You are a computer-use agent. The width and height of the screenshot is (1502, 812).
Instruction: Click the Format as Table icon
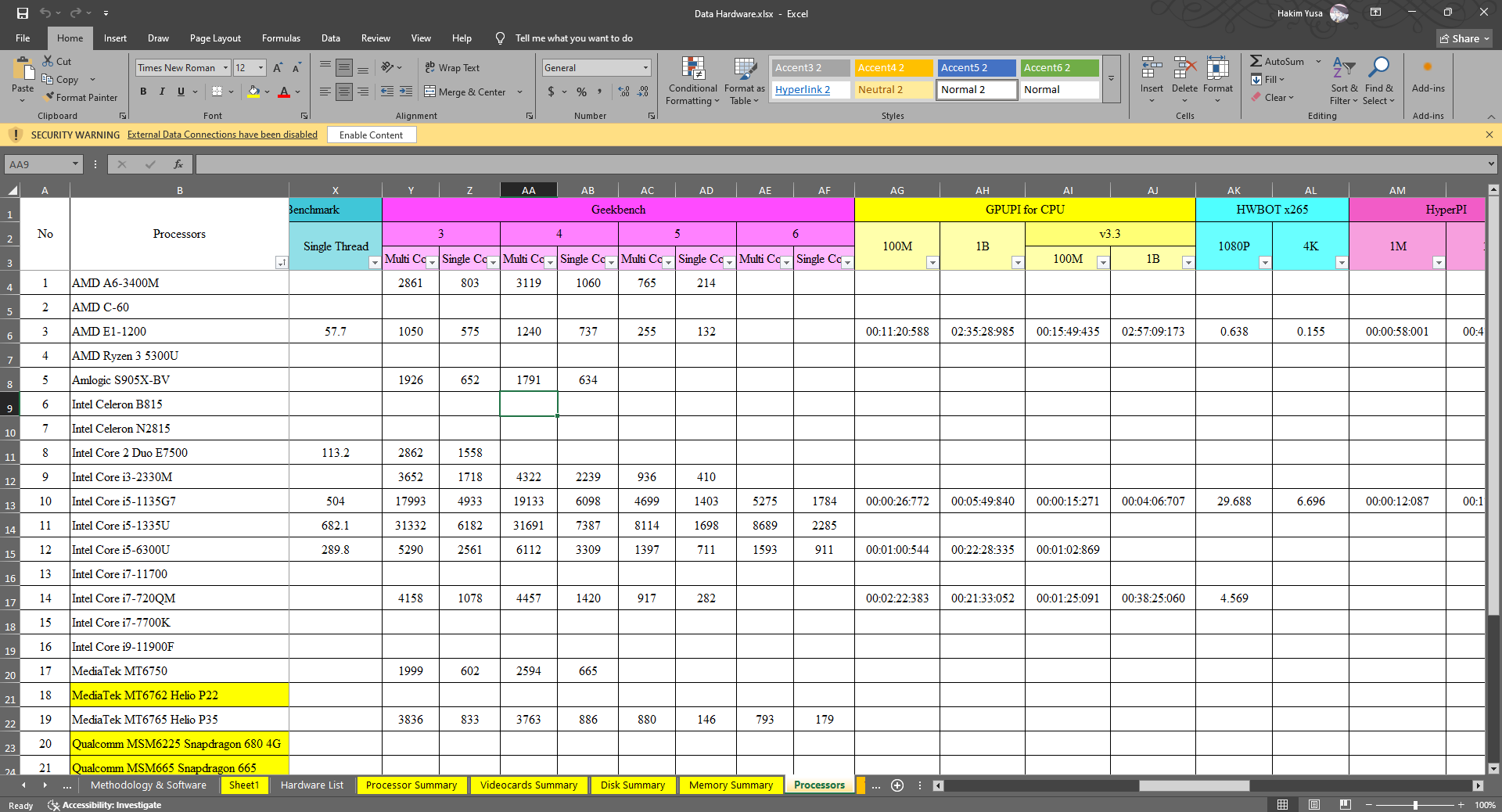click(x=744, y=81)
